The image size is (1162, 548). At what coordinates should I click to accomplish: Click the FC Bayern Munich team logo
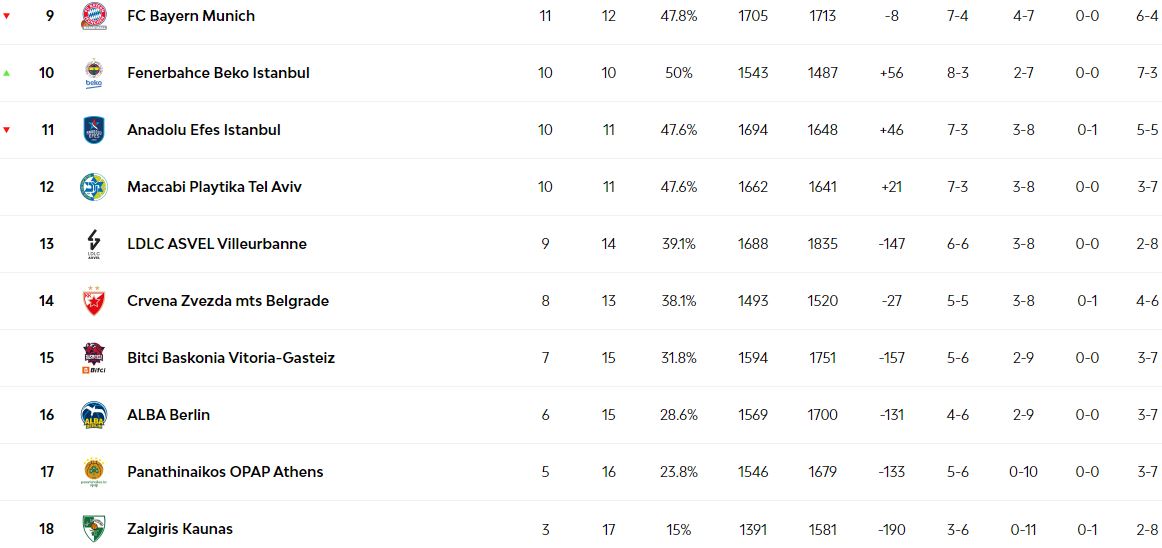point(94,16)
